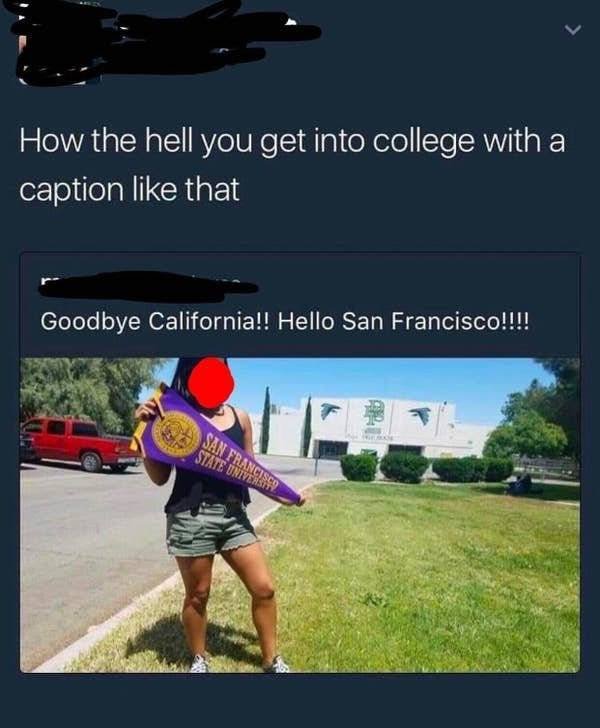600x728 pixels.
Task: Tap the scribbled-out profile avatar
Action: (x=51, y=51)
